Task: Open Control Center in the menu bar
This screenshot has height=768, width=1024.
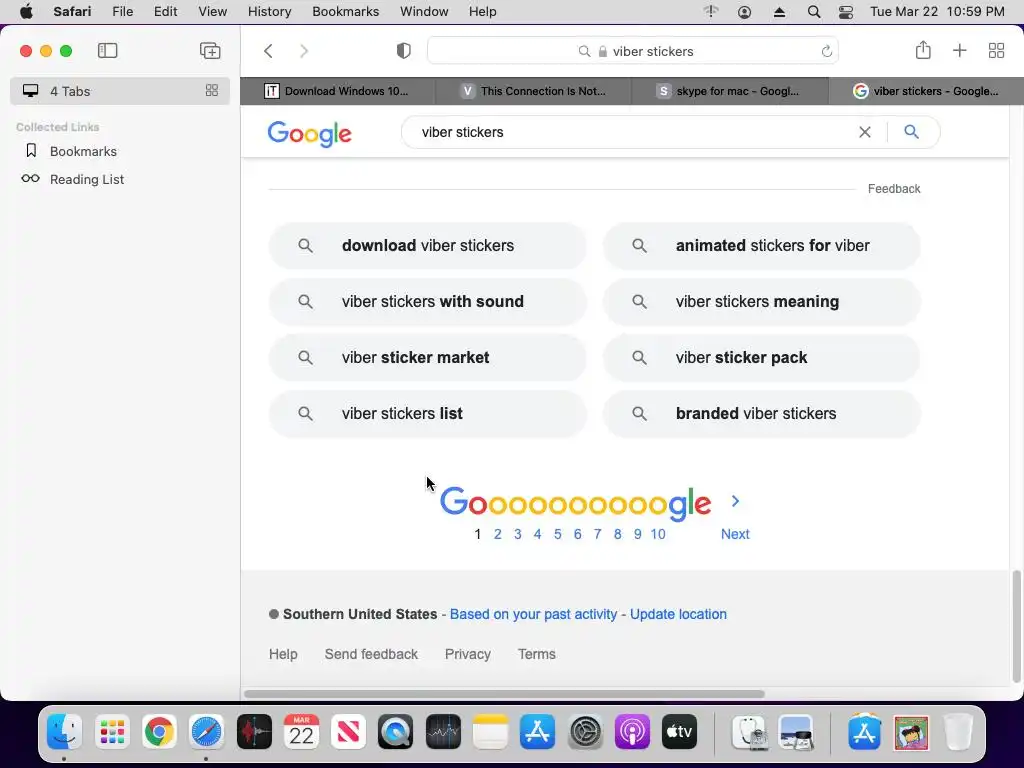Action: point(846,12)
